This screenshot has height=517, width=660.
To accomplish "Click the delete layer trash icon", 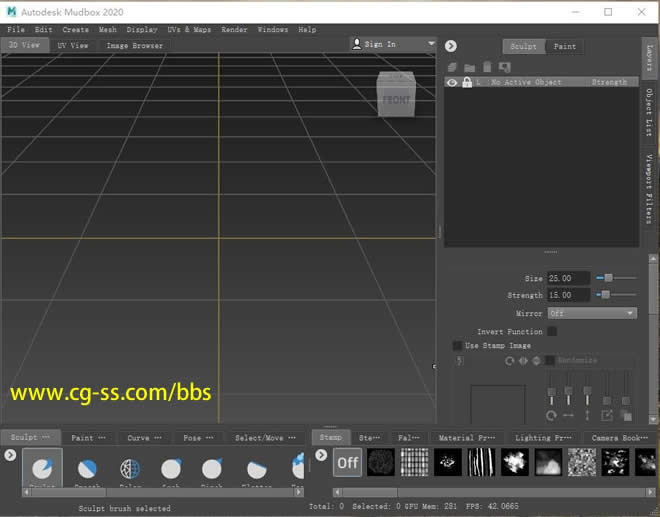I will click(487, 67).
